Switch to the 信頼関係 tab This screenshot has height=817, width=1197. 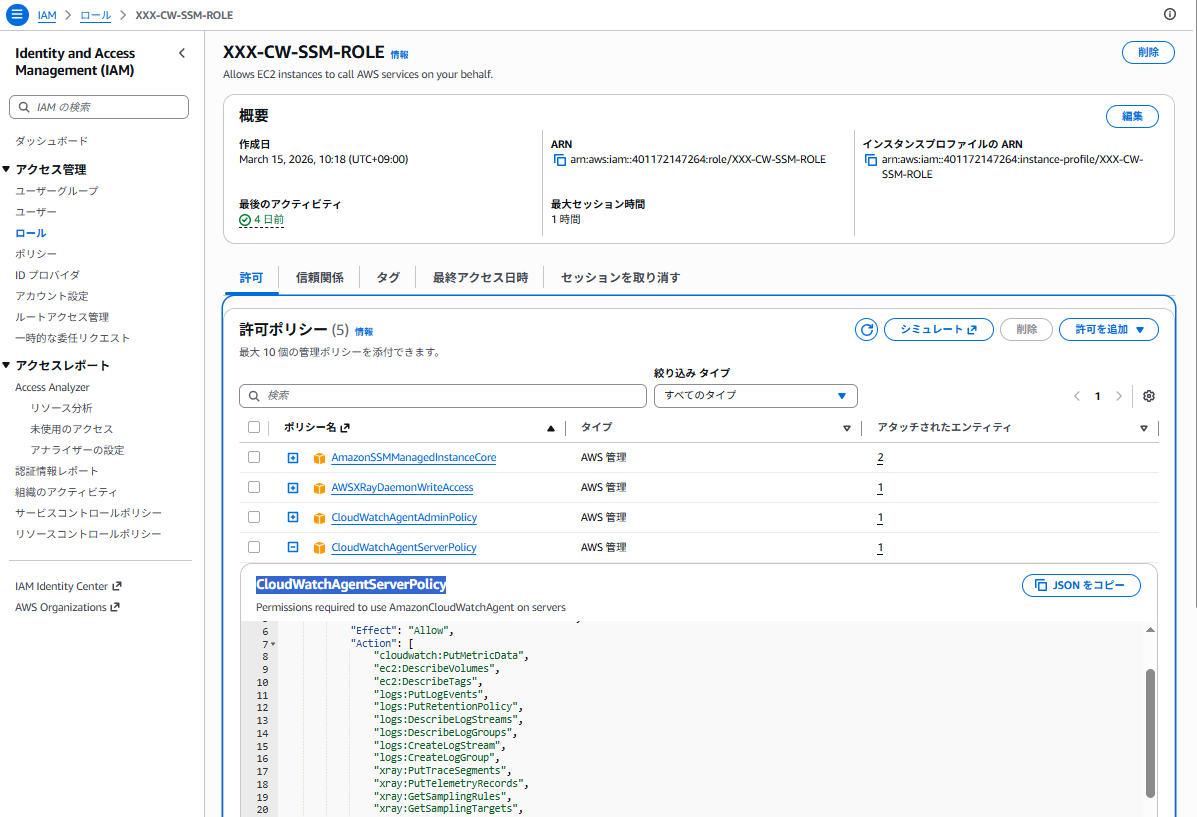coord(319,278)
